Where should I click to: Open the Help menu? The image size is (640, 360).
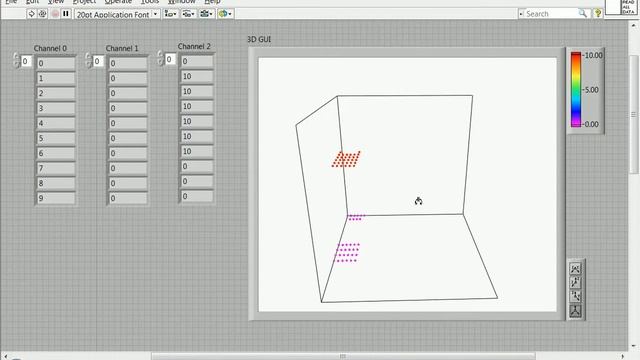212,2
